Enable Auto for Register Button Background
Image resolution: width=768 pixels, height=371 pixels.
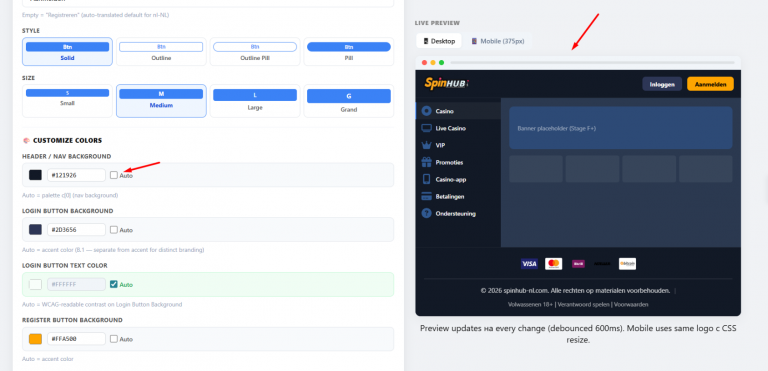click(114, 339)
